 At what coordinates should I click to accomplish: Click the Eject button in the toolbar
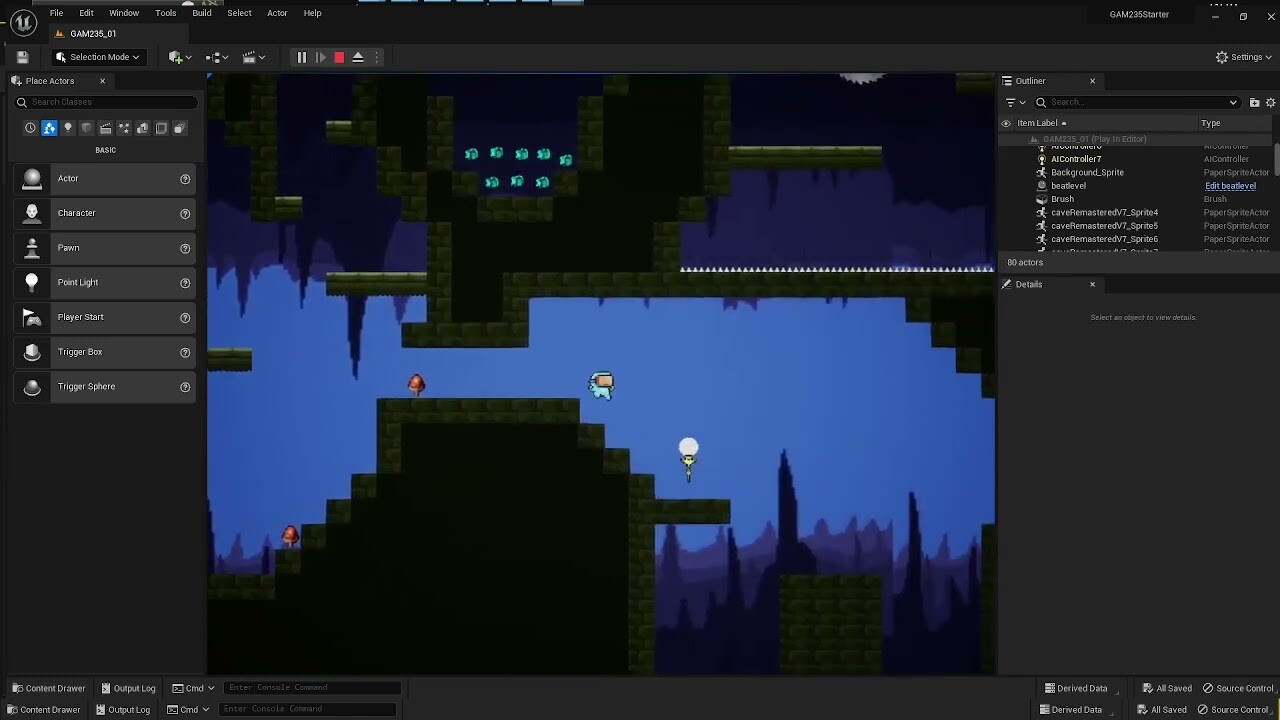pyautogui.click(x=358, y=57)
